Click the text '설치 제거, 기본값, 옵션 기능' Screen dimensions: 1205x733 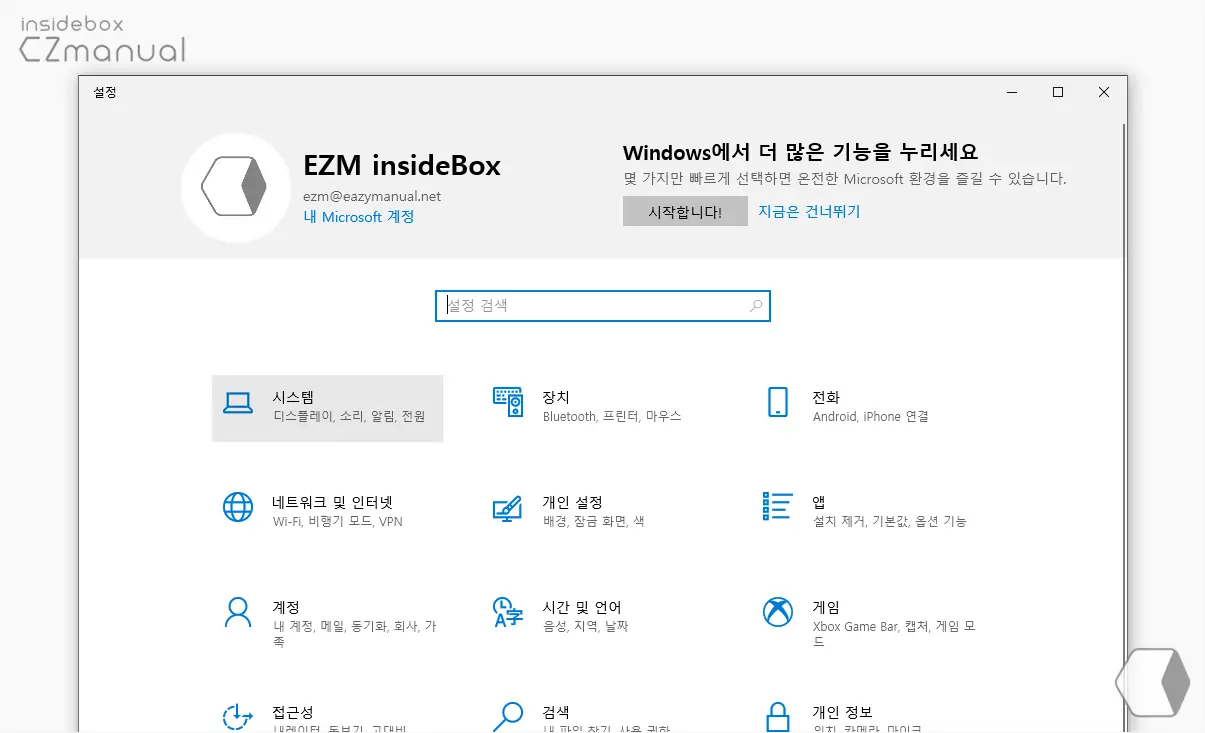[x=890, y=521]
